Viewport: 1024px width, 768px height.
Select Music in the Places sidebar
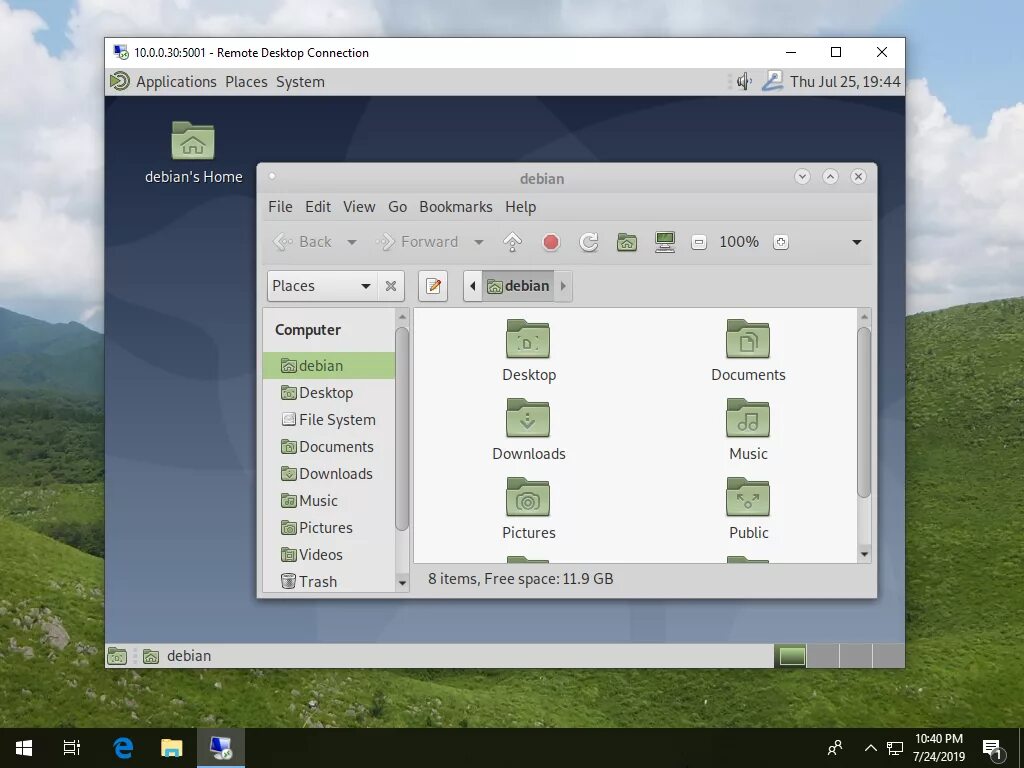click(329, 501)
